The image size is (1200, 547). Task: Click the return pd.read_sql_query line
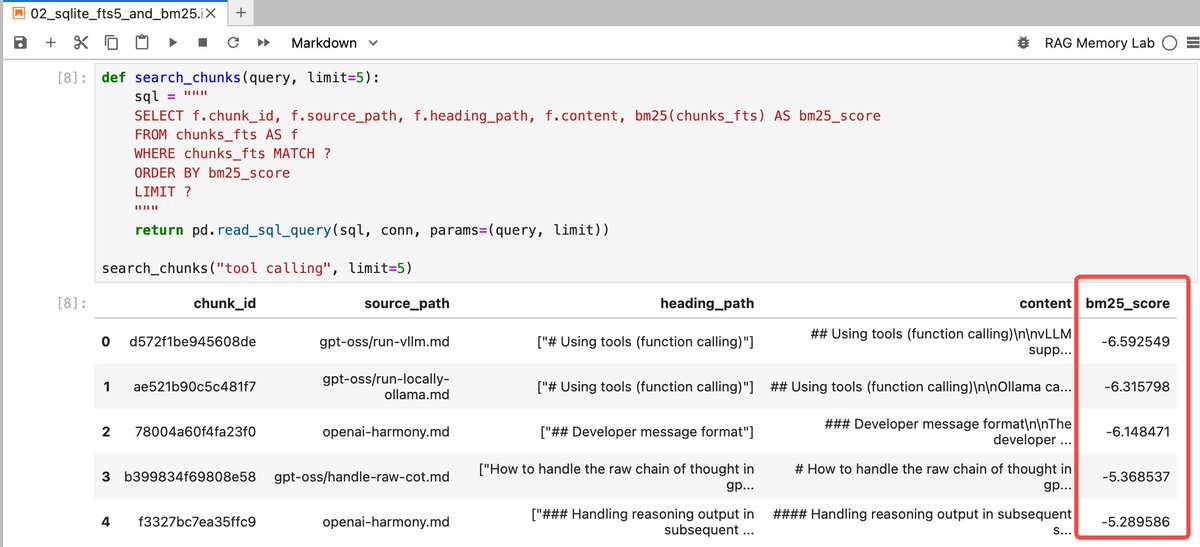(x=372, y=230)
